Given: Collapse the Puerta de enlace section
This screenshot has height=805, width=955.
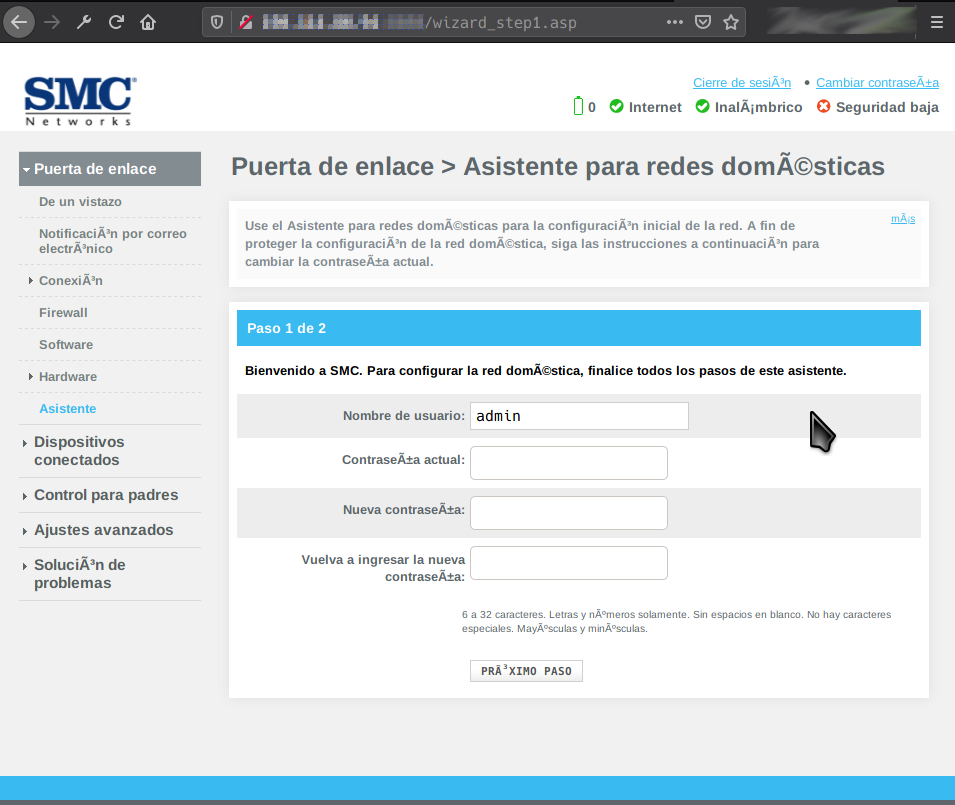Looking at the screenshot, I should (95, 169).
